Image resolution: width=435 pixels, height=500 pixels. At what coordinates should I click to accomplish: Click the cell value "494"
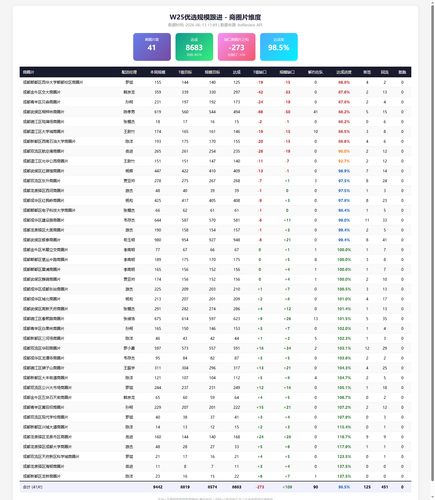[x=237, y=112]
